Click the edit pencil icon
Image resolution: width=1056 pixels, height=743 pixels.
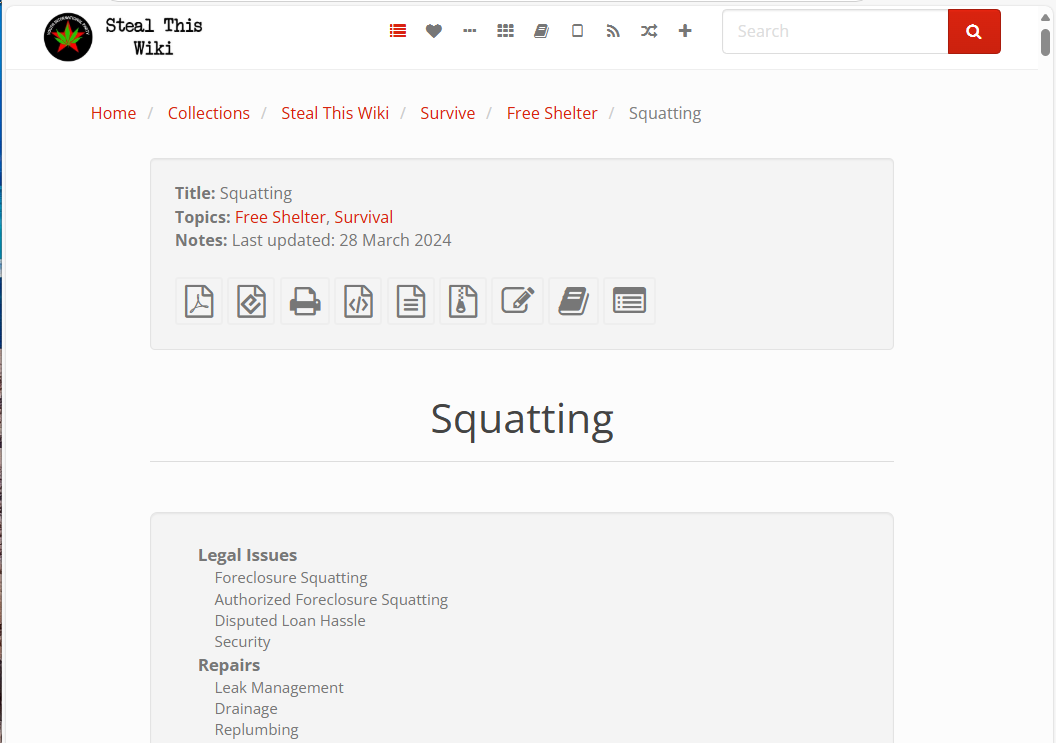pyautogui.click(x=517, y=301)
